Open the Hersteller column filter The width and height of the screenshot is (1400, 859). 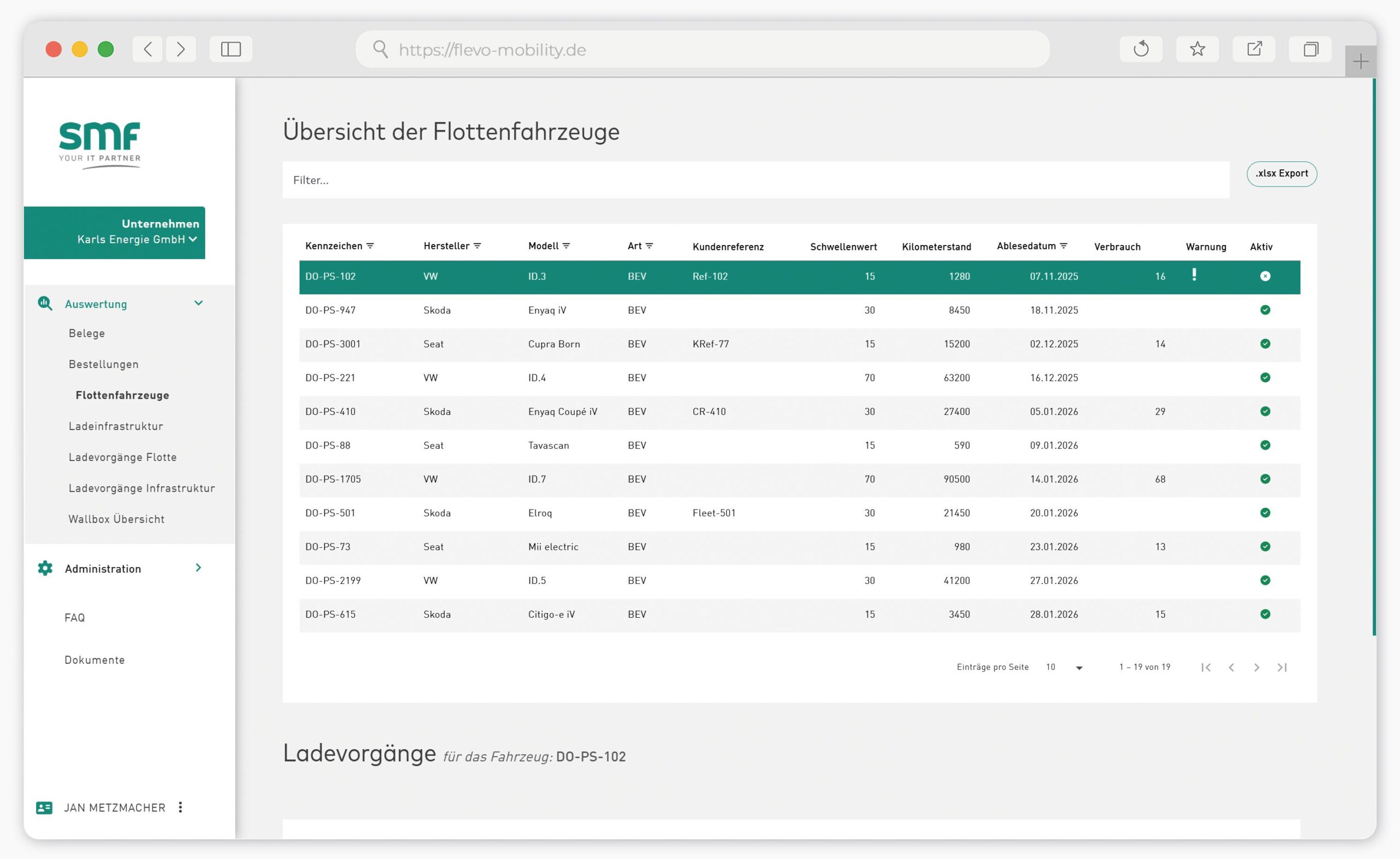[x=478, y=246]
